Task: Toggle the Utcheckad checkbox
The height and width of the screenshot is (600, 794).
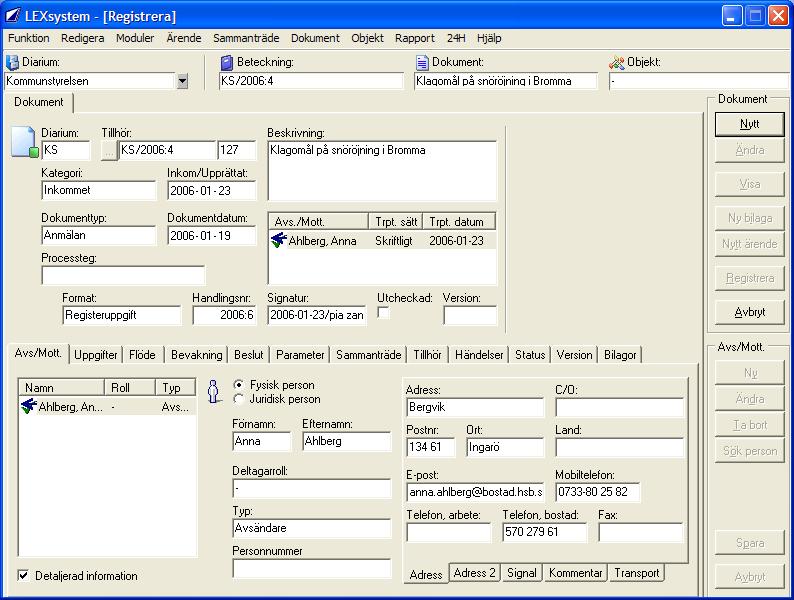Action: [384, 313]
